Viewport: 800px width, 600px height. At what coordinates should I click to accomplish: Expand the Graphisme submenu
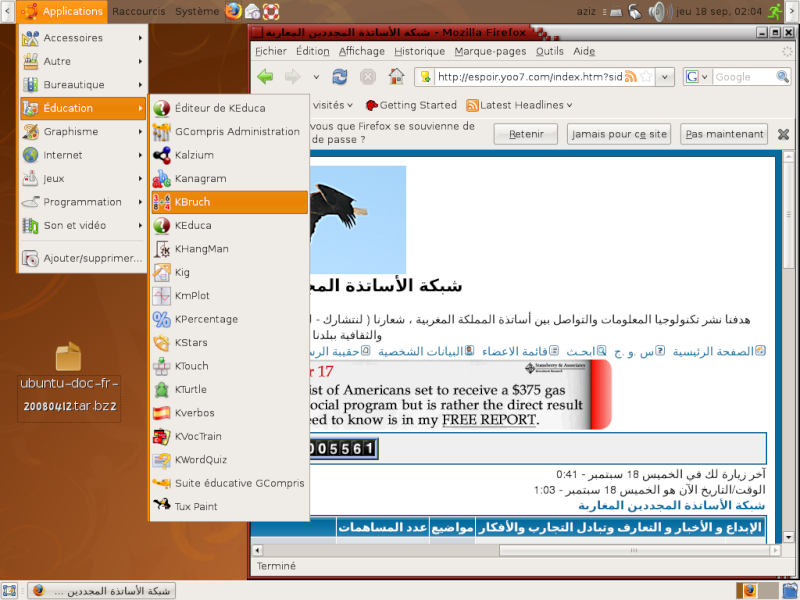(x=83, y=132)
